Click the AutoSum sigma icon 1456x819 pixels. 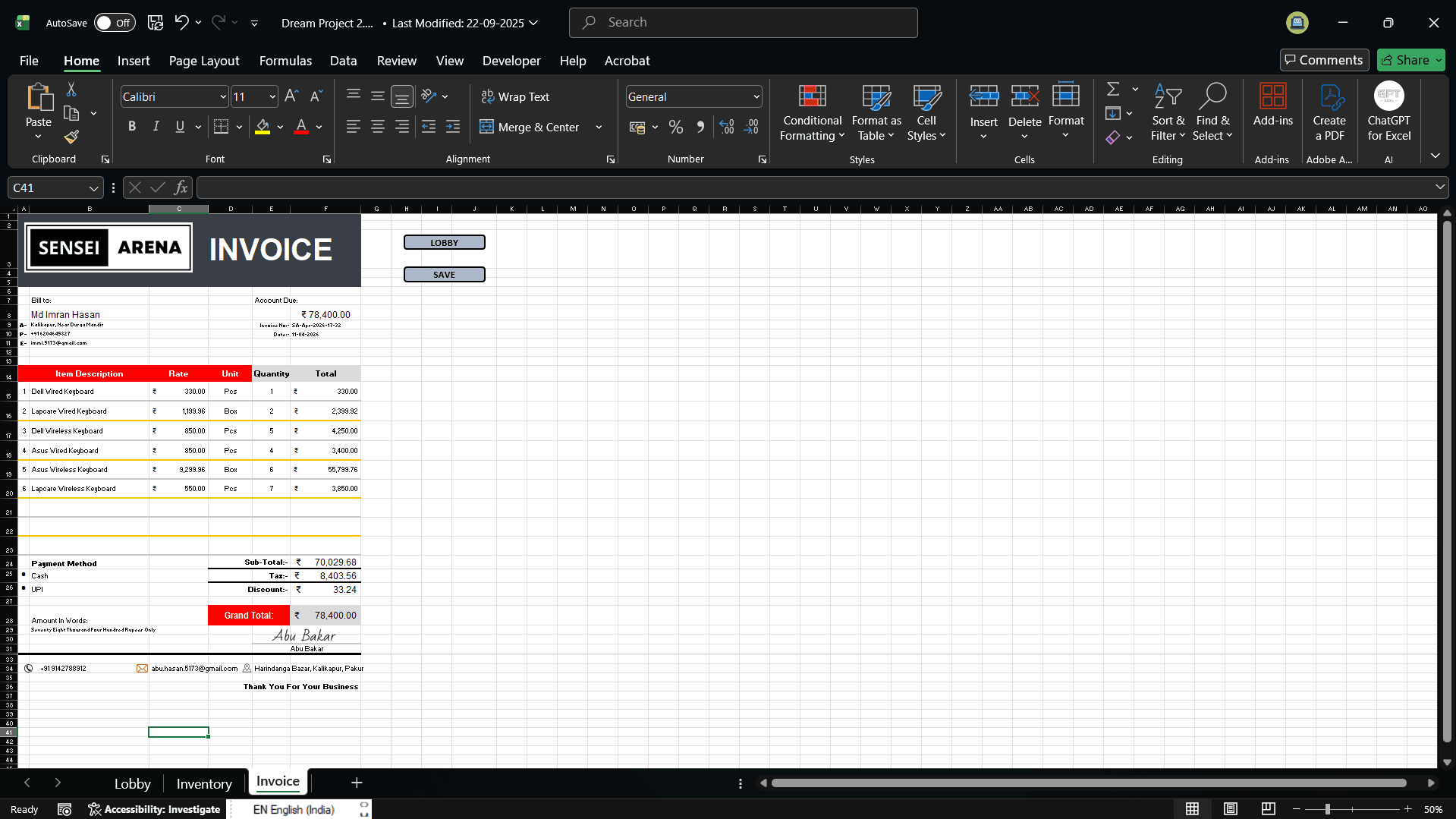point(1113,90)
